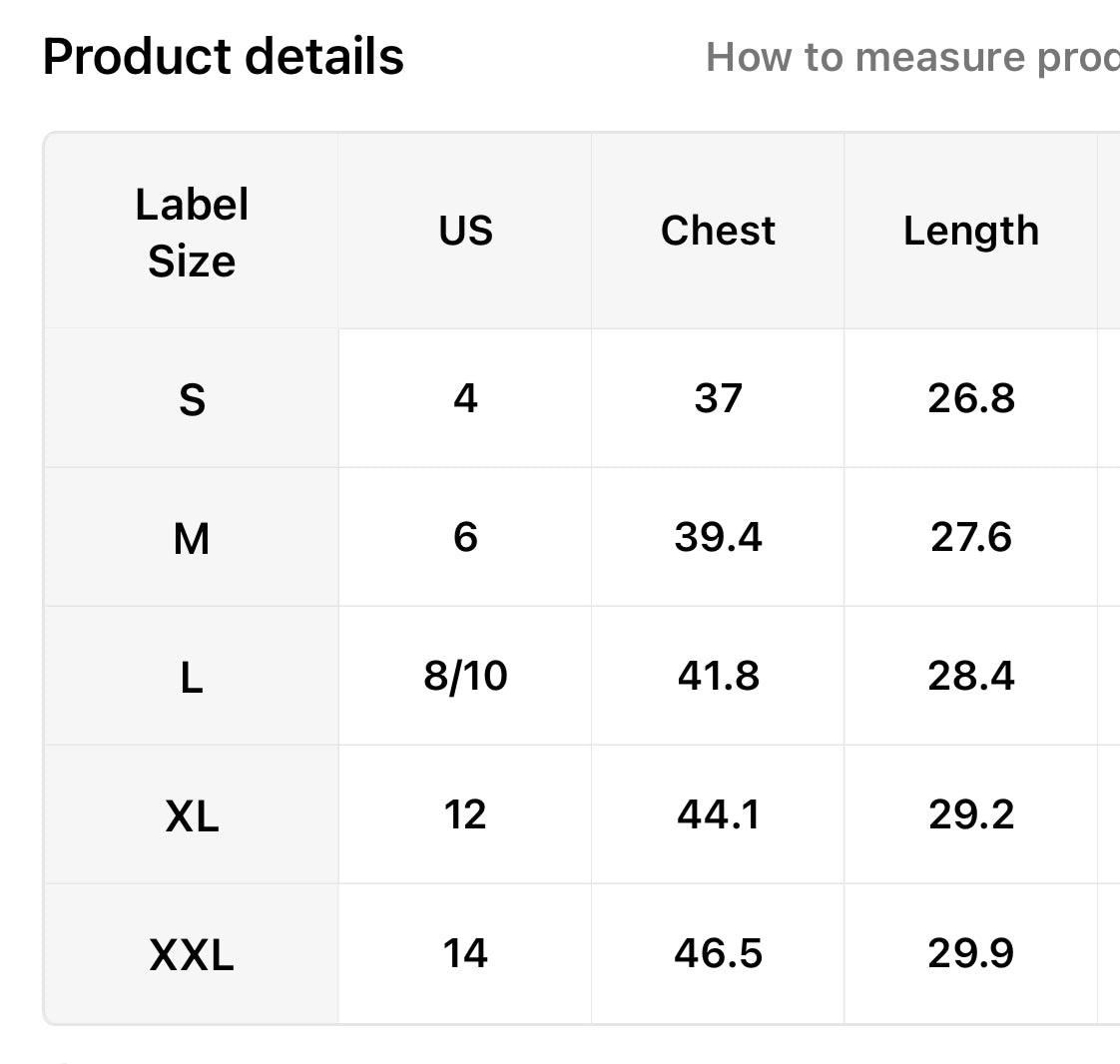Viewport: 1120px width, 1064px height.
Task: Select the Product details heading
Action: pos(223,57)
